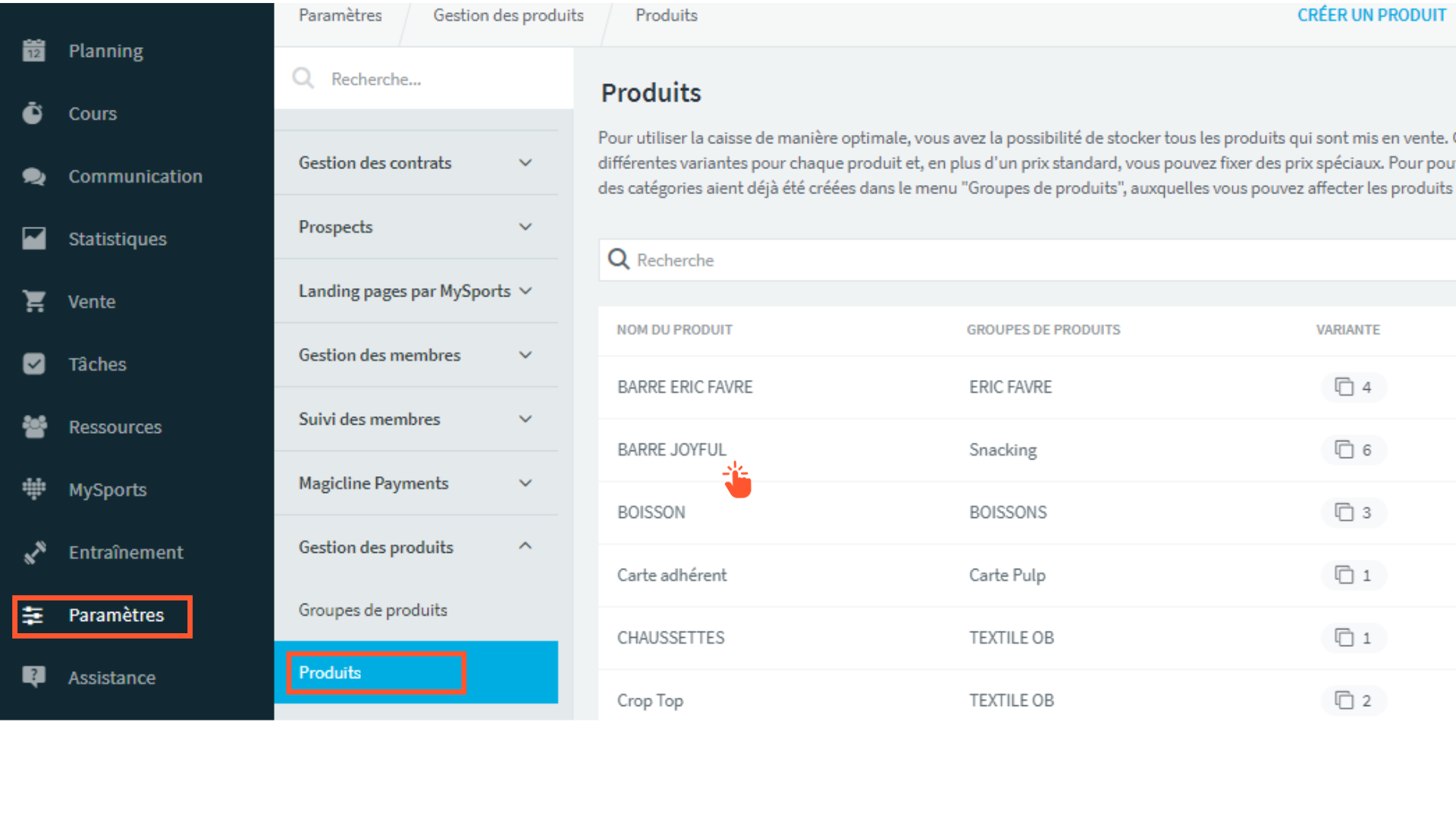The height and width of the screenshot is (819, 1456).
Task: Collapse Gestion des produits chevron
Action: [526, 546]
